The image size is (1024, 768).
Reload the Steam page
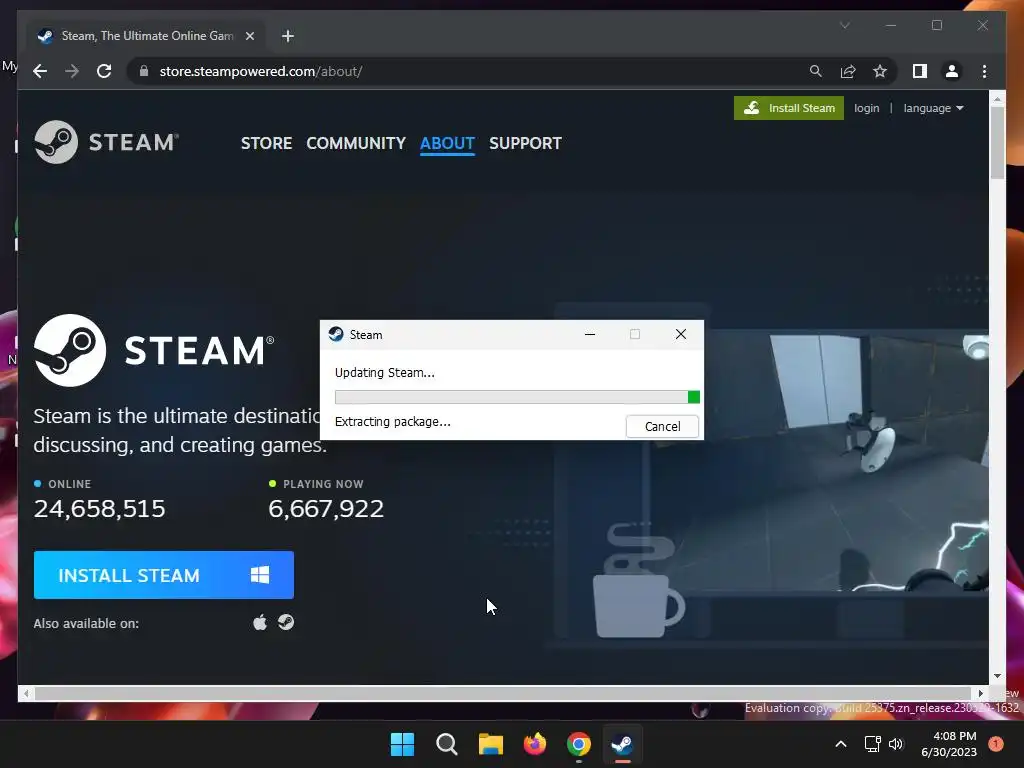pyautogui.click(x=104, y=71)
